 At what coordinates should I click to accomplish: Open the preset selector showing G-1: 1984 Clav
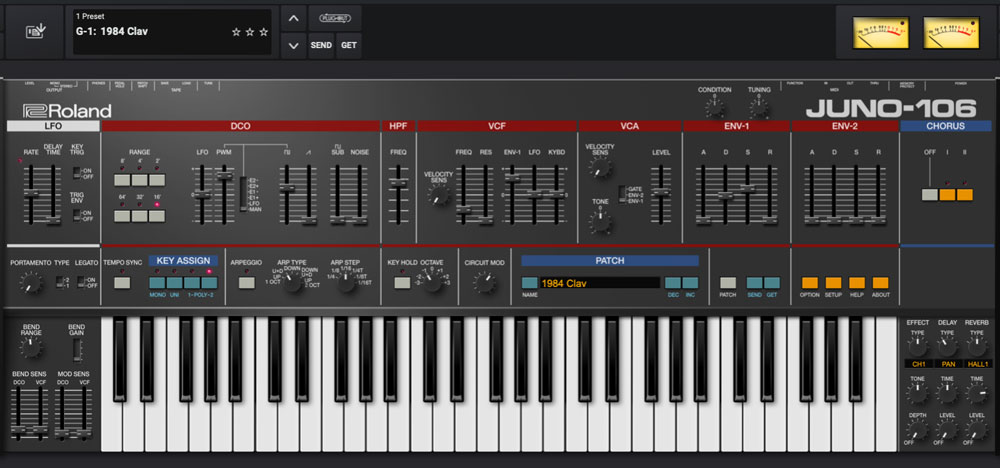(172, 31)
